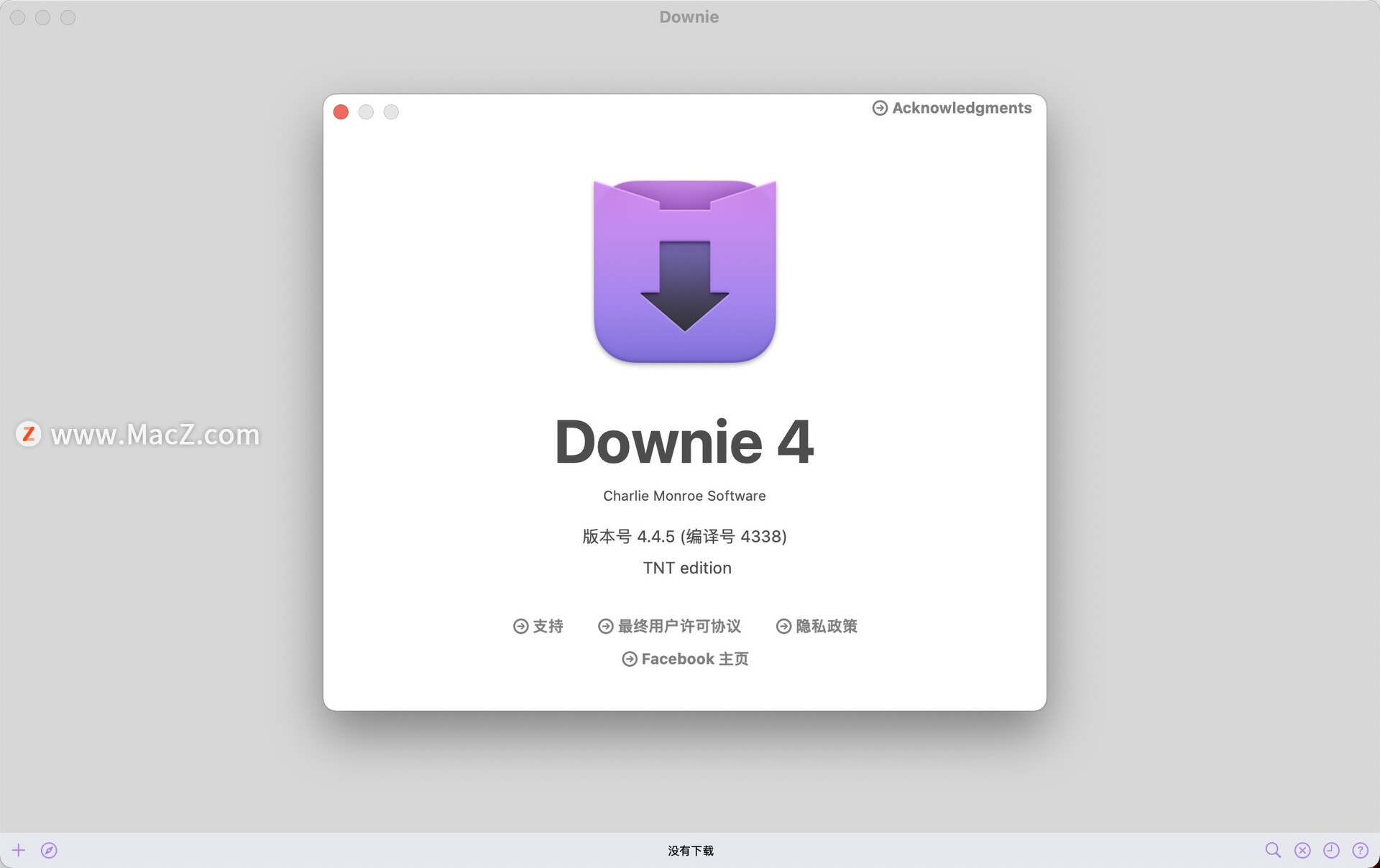Click the Downie 4 title heading
The image size is (1380, 868).
pyautogui.click(x=684, y=442)
